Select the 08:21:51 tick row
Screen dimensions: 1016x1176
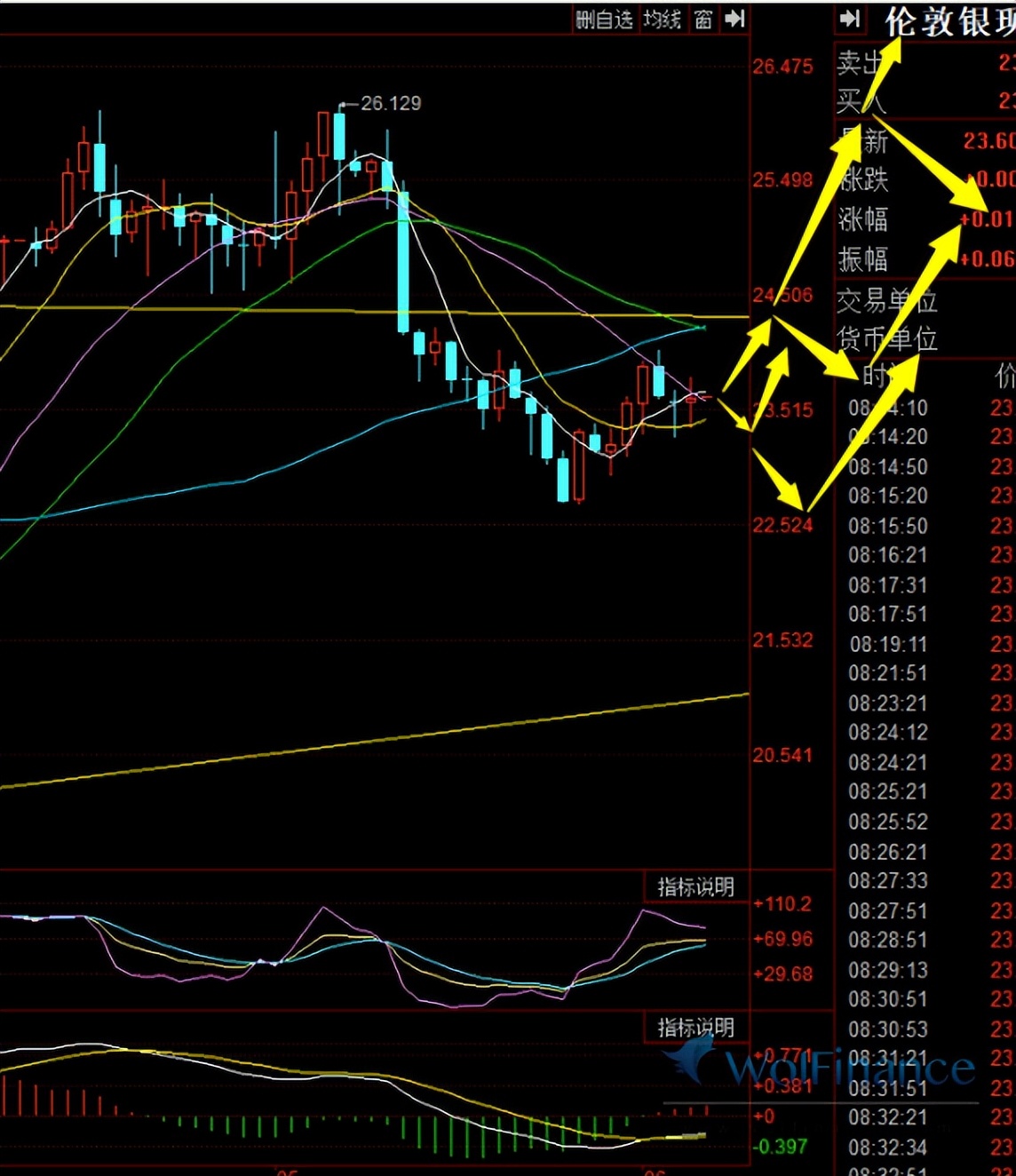pos(930,673)
